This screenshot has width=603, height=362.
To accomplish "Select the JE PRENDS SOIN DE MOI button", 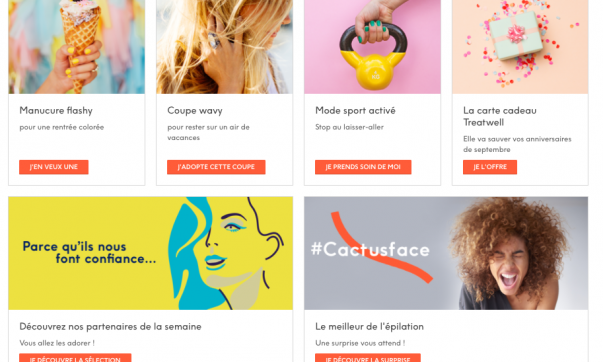I will [x=363, y=167].
